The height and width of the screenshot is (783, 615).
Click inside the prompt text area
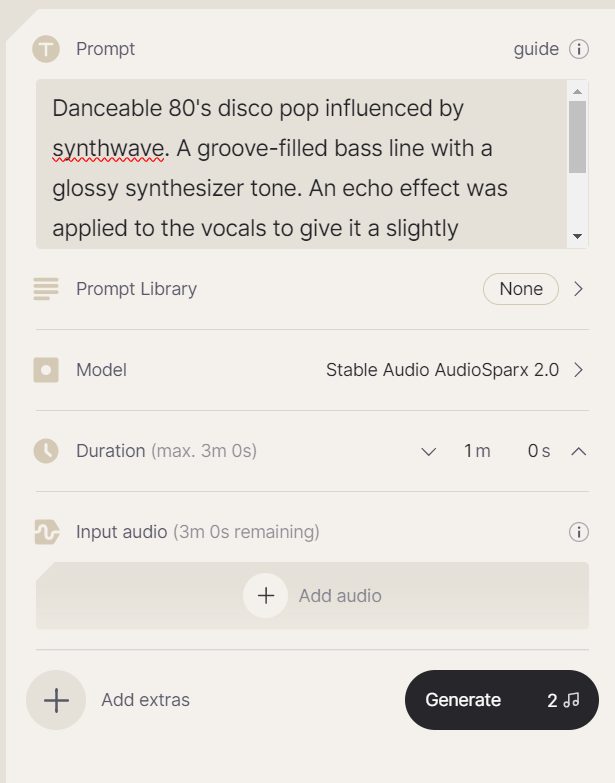[302, 164]
